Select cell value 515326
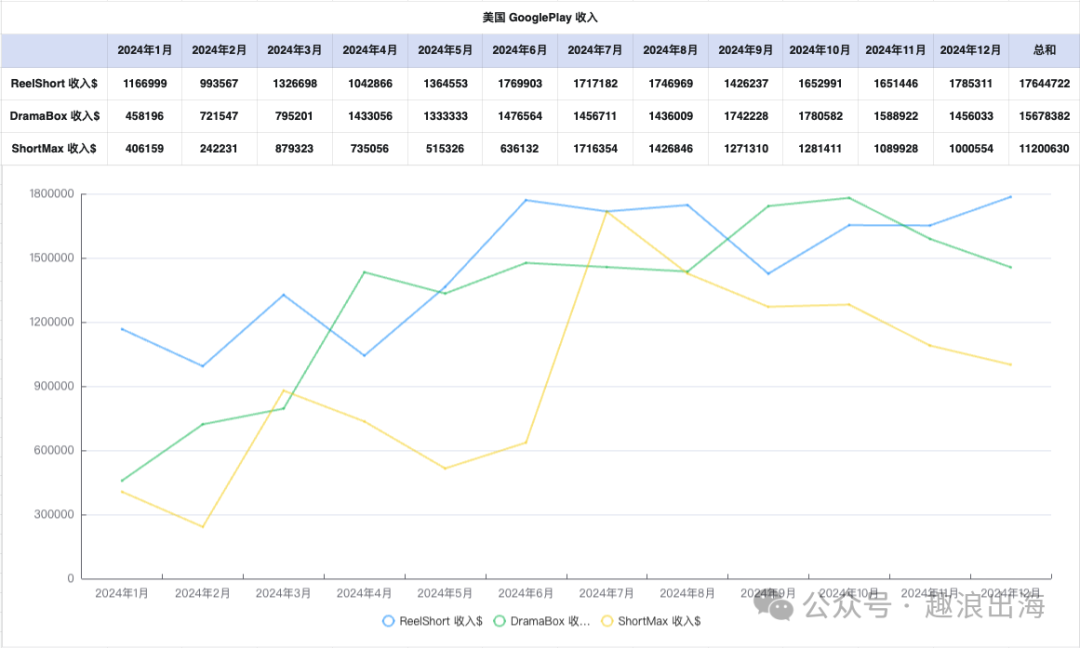Viewport: 1080px width, 648px height. 445,148
